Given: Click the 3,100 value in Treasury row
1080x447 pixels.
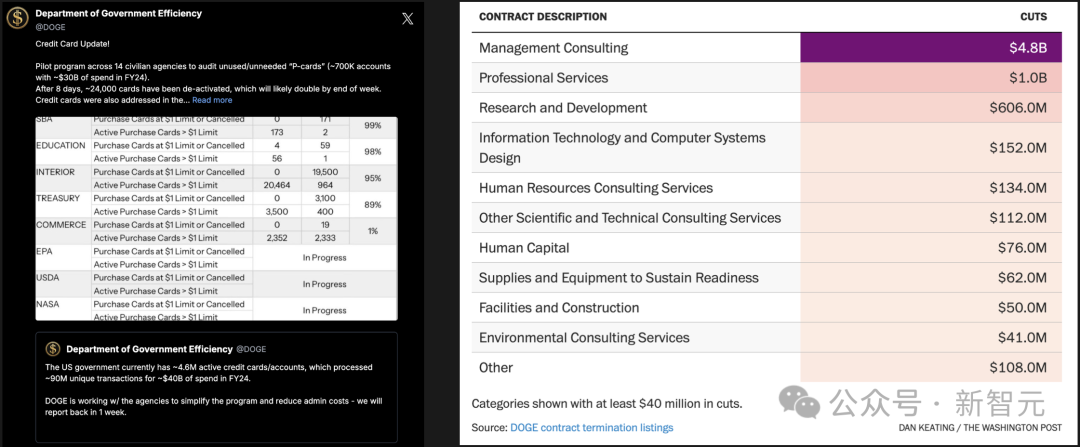Looking at the screenshot, I should 324,198.
